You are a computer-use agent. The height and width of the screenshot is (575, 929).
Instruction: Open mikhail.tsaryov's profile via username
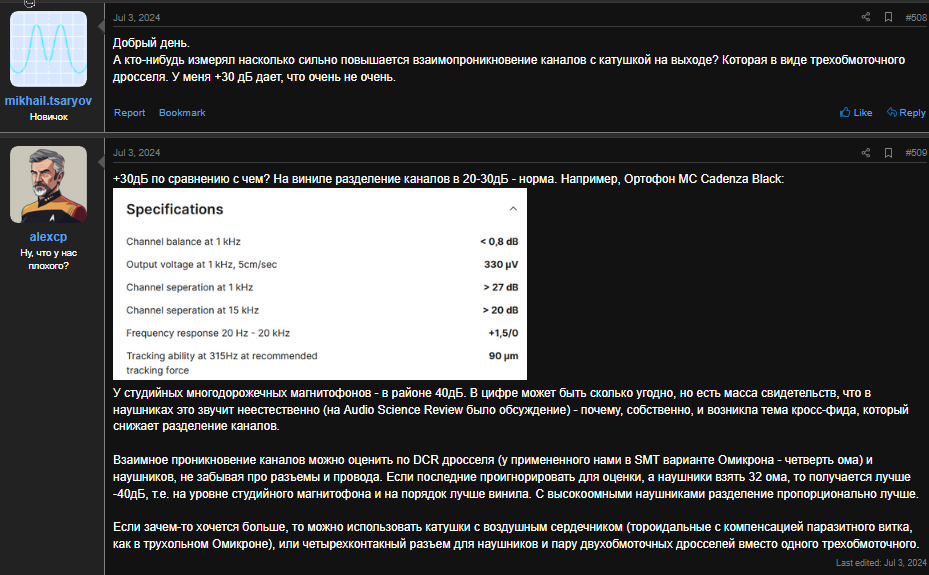(49, 101)
